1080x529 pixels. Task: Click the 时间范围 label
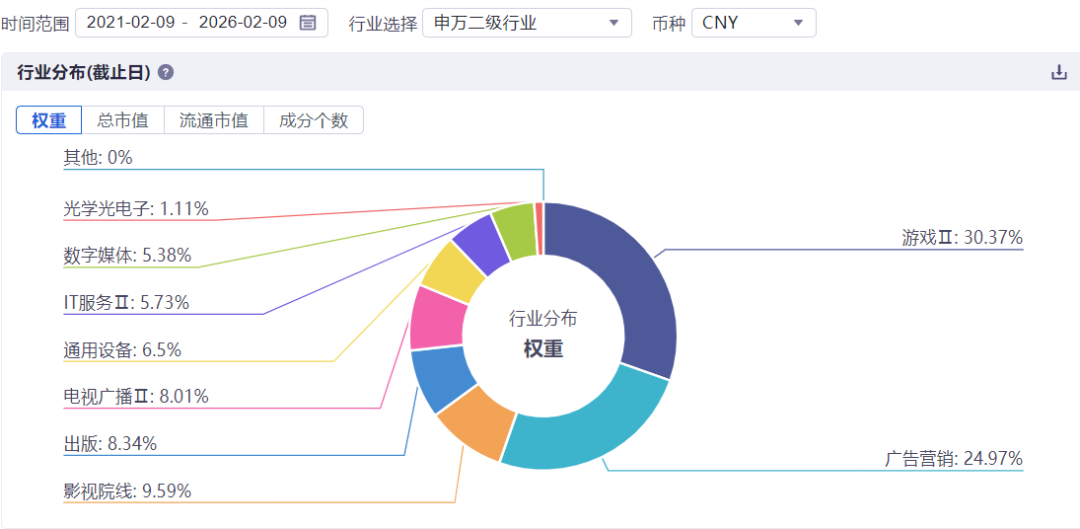click(x=34, y=23)
